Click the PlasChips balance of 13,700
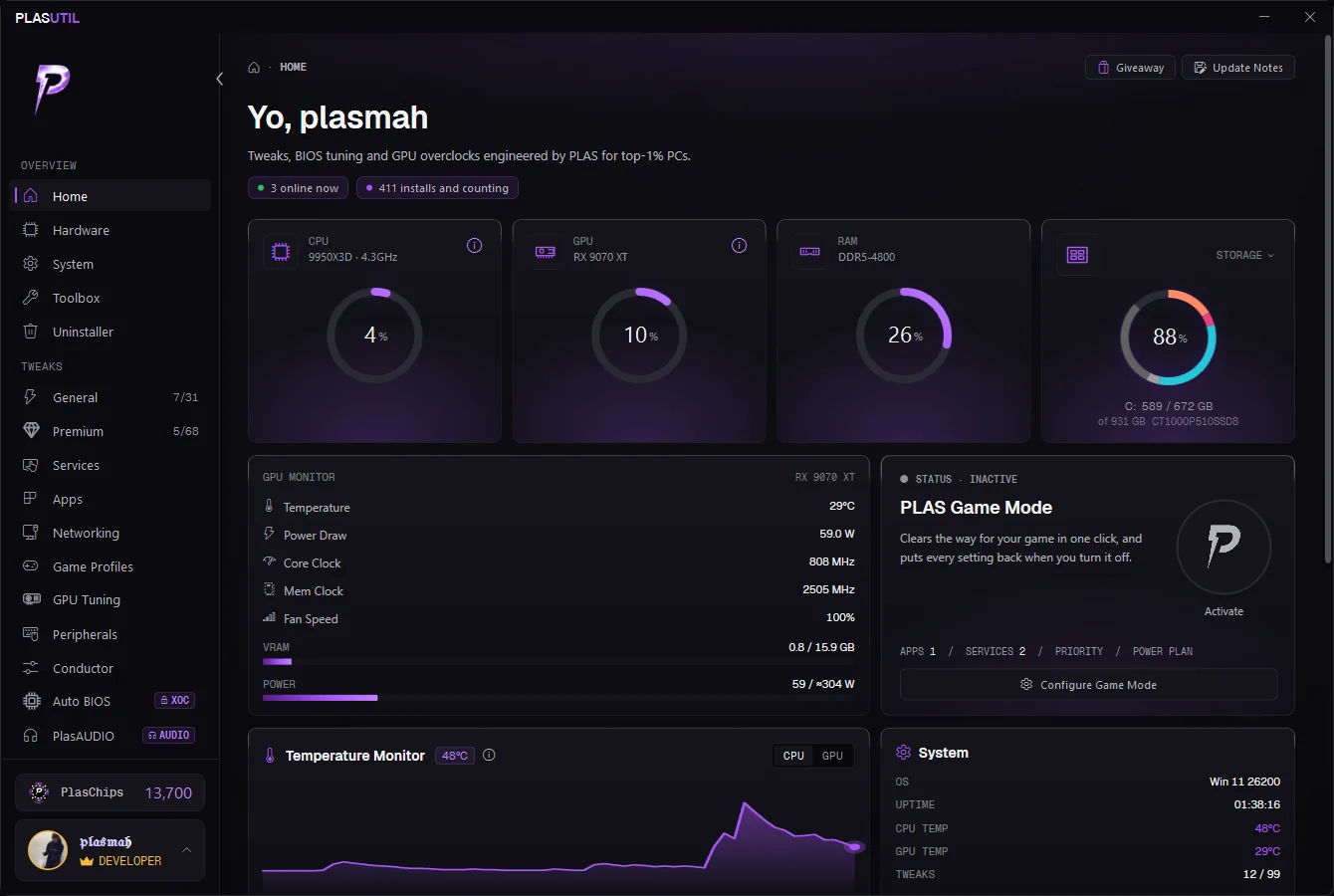The image size is (1334, 896). [x=168, y=793]
